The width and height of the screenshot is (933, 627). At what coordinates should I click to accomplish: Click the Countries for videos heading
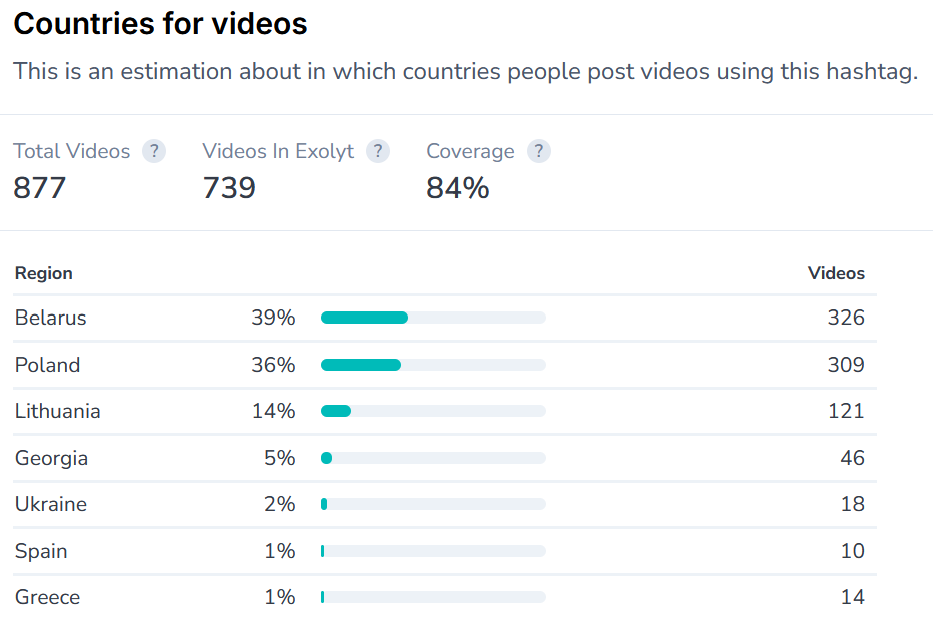point(160,24)
